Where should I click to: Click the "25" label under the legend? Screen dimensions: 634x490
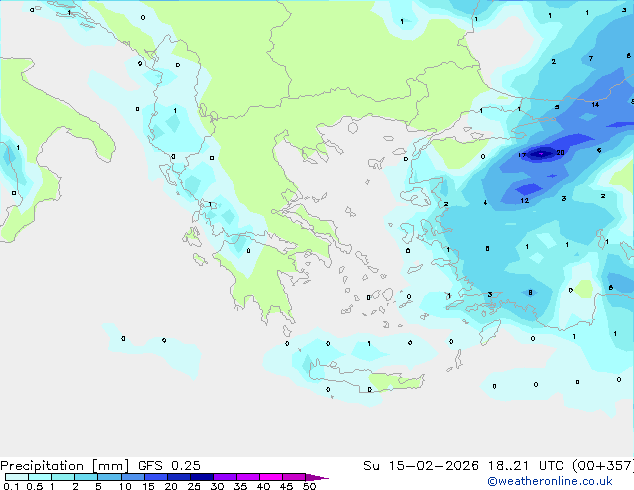coord(194,486)
